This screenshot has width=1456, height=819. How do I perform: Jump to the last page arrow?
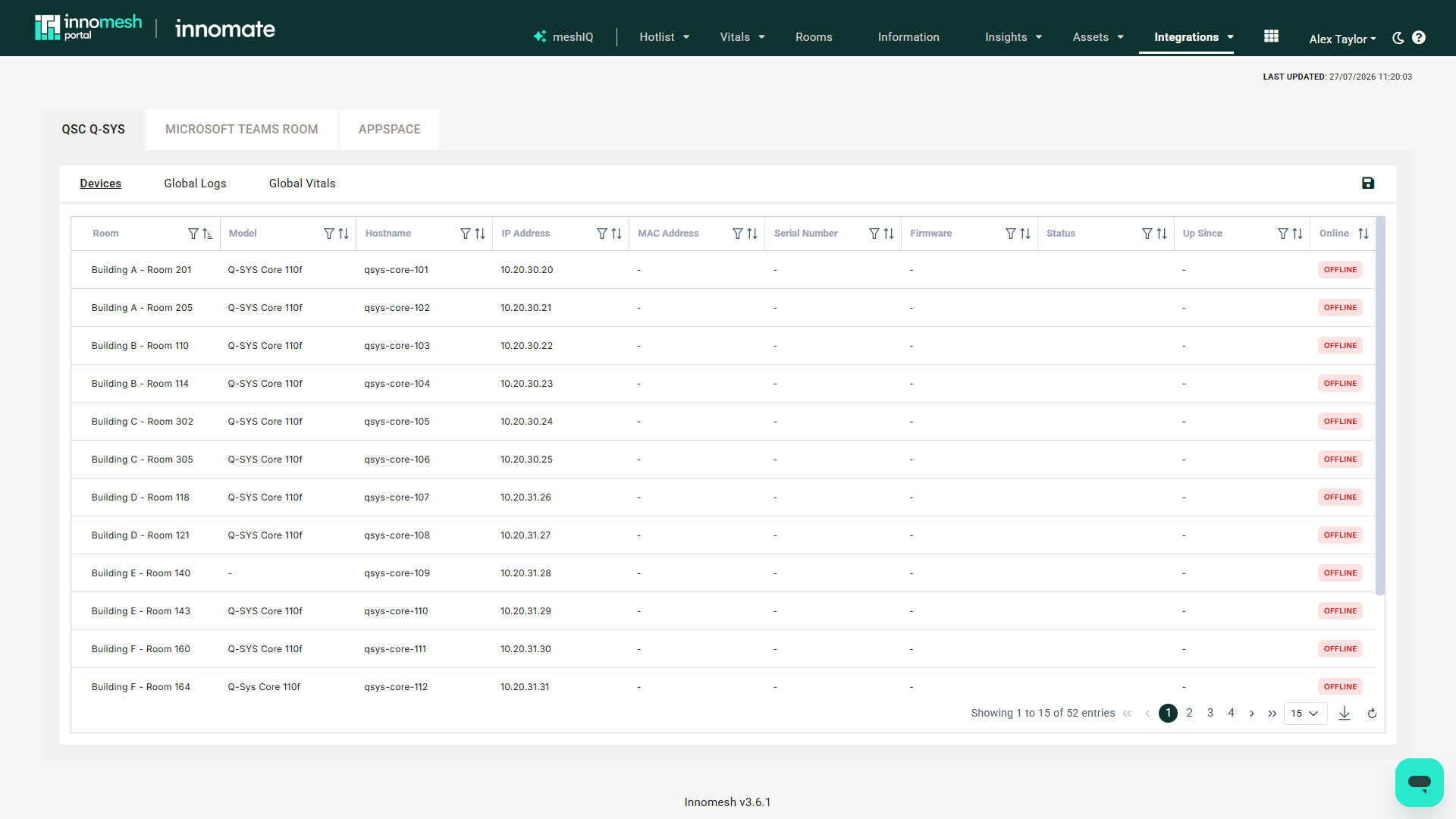[1272, 714]
